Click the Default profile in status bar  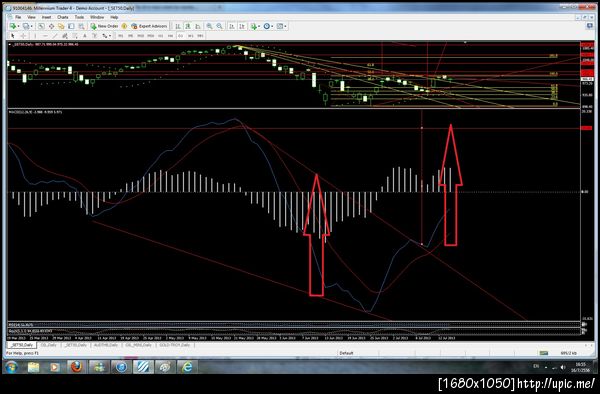346,353
